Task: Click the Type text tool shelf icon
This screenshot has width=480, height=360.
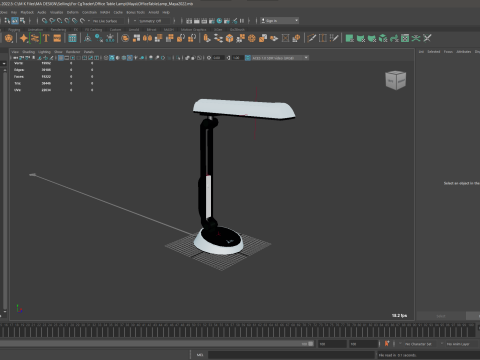Action: tap(46, 38)
